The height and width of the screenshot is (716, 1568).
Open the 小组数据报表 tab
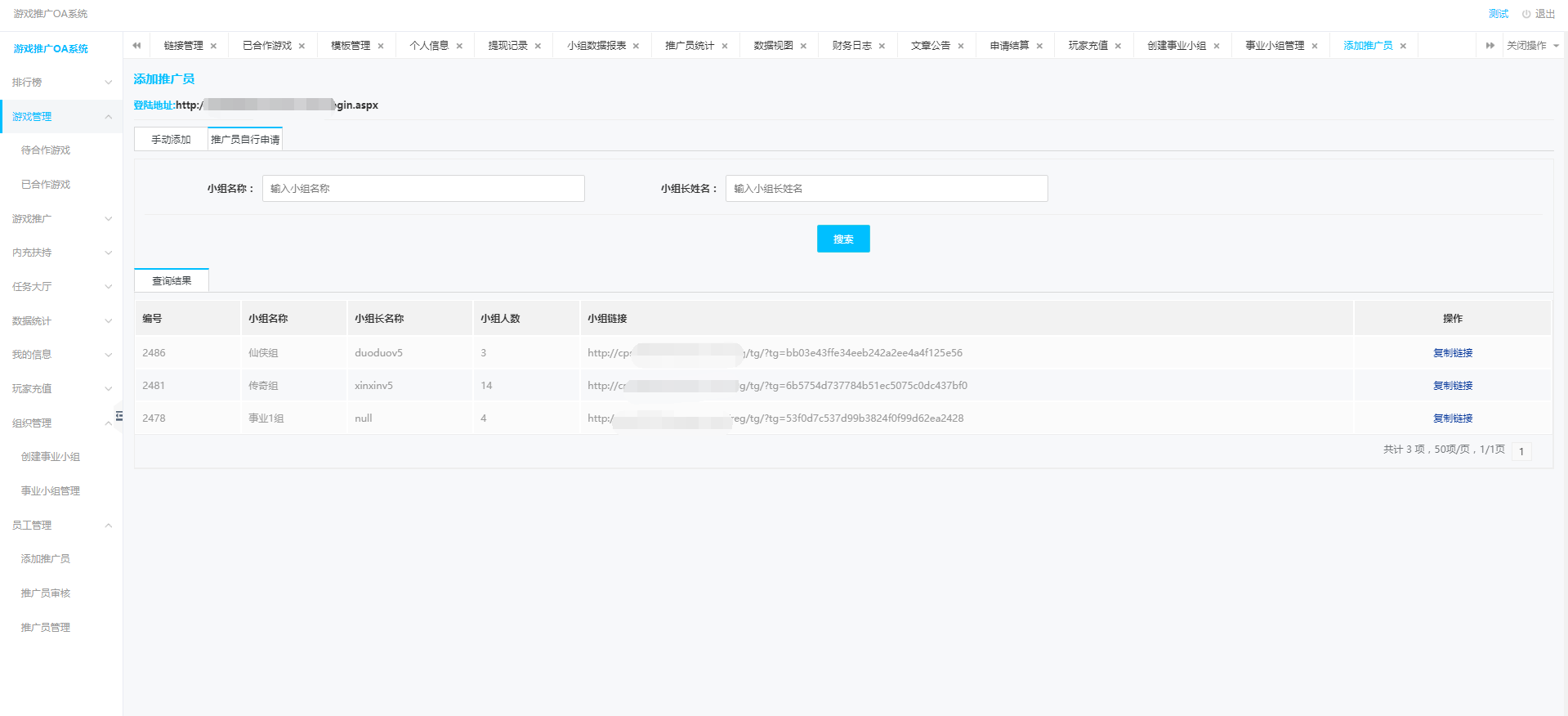point(596,46)
